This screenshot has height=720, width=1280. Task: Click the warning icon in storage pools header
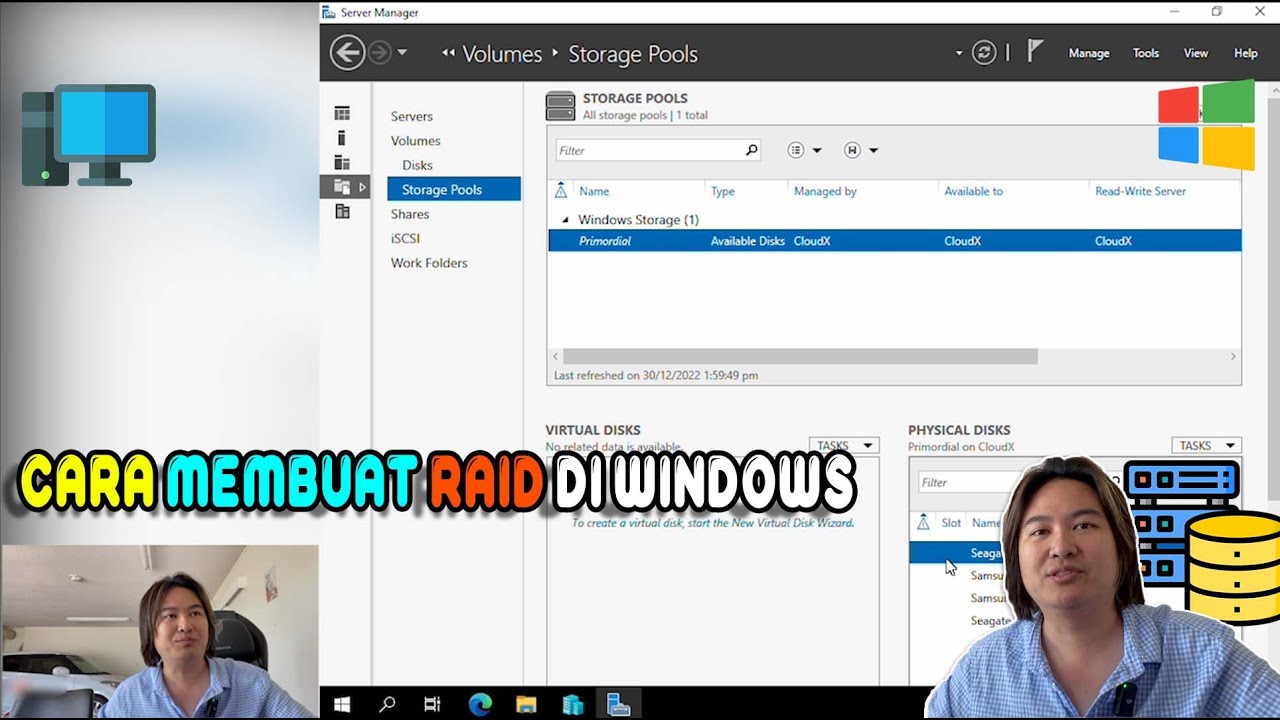click(x=560, y=191)
